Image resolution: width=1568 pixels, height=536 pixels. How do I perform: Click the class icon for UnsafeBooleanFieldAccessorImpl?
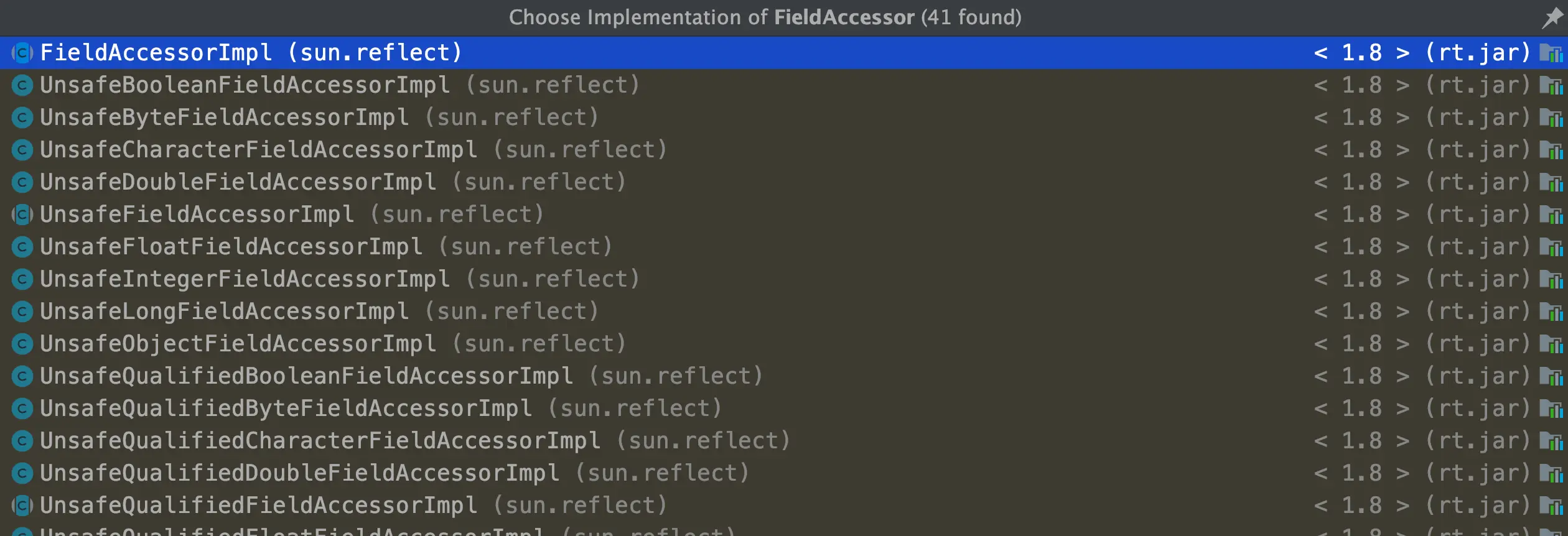pyautogui.click(x=22, y=85)
